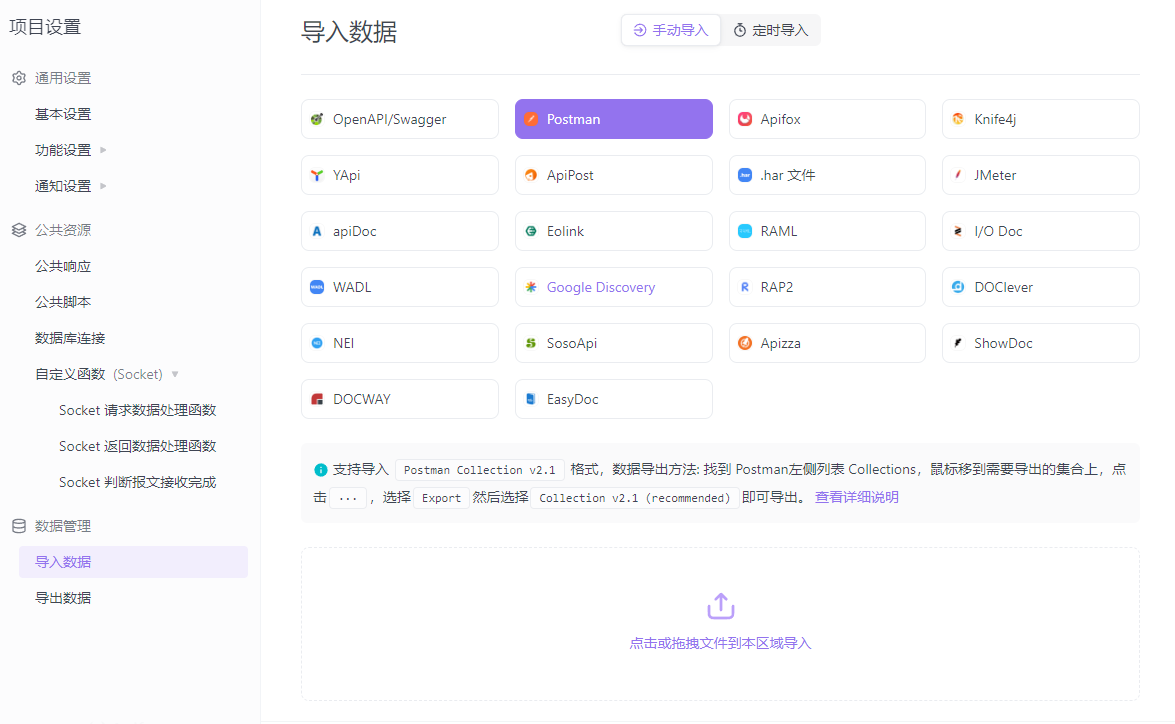This screenshot has height=724, width=1175.
Task: Click the 数据管理 database section header
Action: [x=51, y=526]
